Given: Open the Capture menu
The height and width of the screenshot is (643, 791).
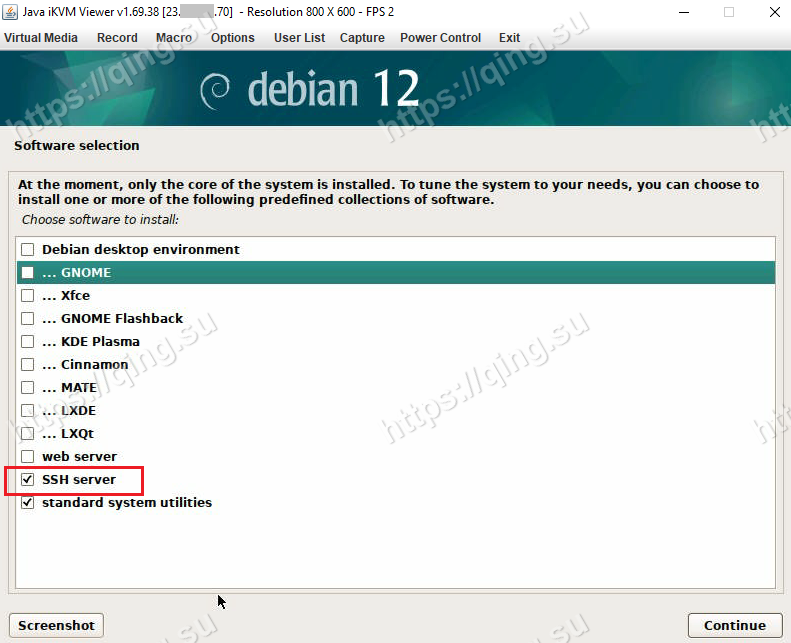Looking at the screenshot, I should point(362,38).
